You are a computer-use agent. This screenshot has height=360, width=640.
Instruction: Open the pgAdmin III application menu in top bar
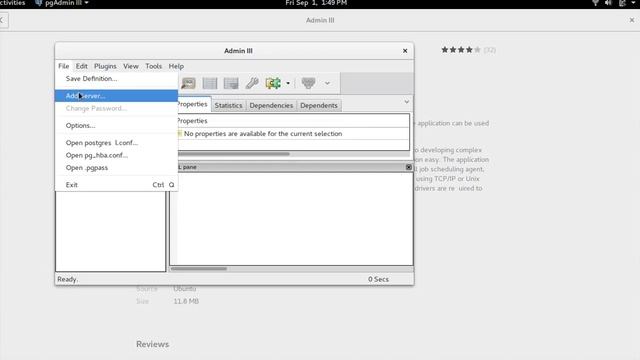coord(62,3)
